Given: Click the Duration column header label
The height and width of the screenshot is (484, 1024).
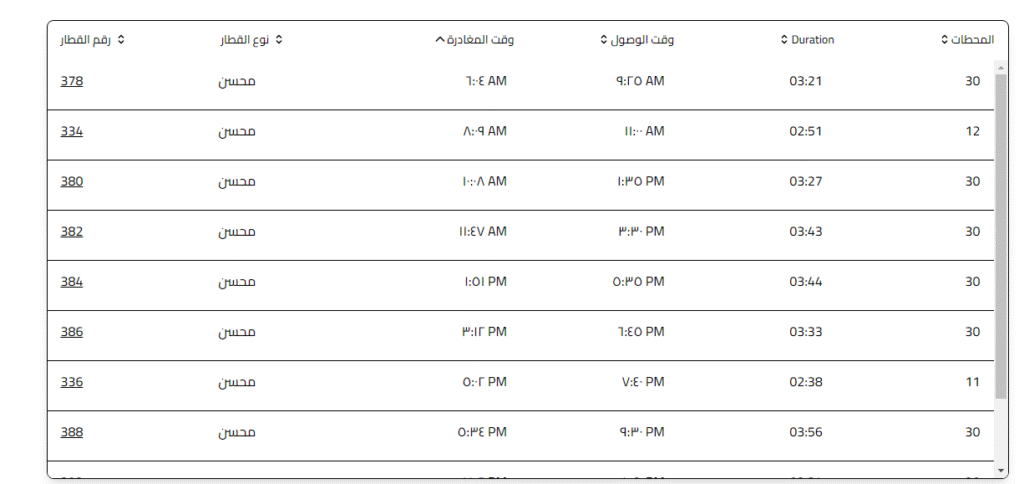Looking at the screenshot, I should (812, 40).
